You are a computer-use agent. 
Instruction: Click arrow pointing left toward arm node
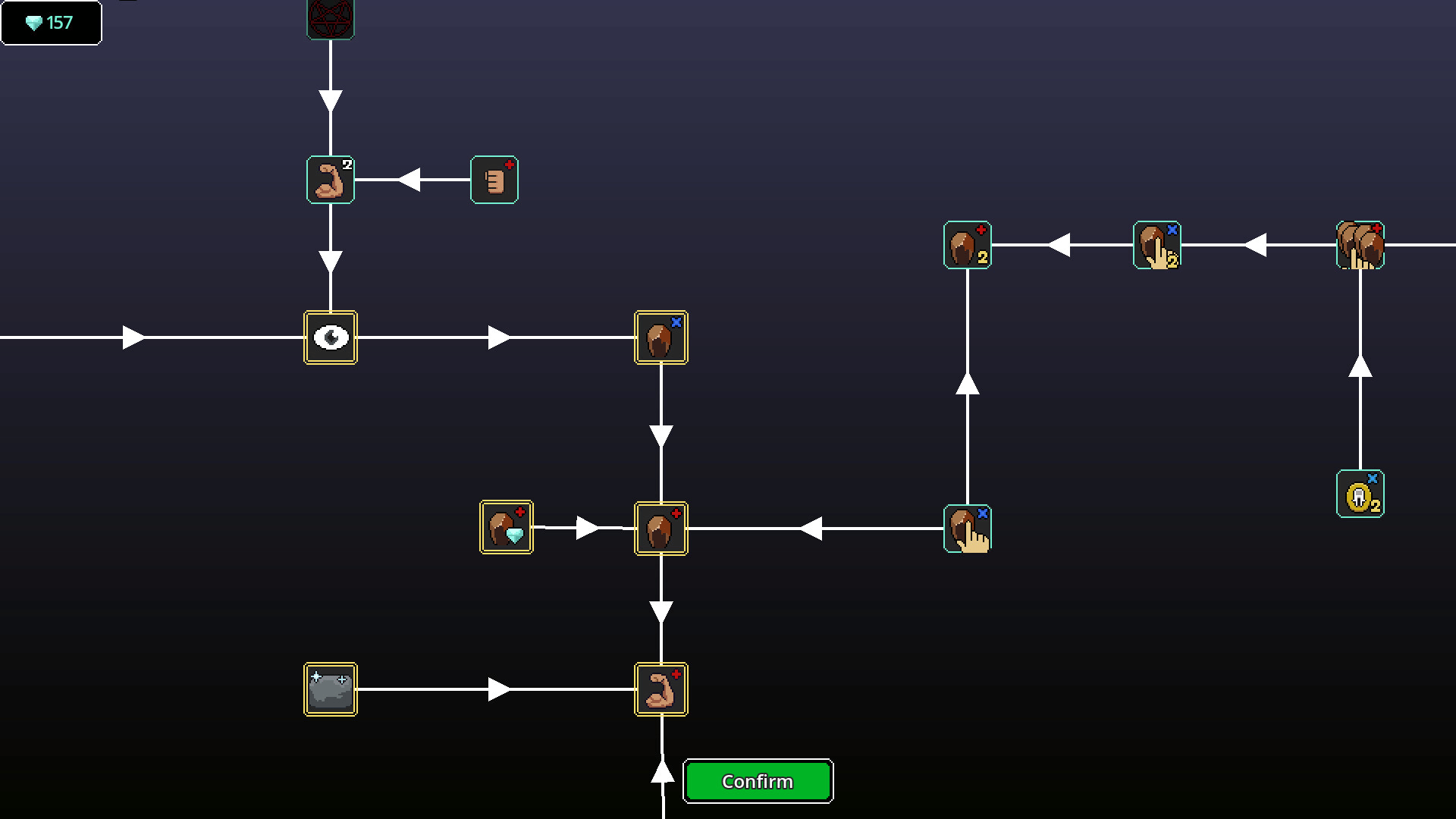pos(409,180)
